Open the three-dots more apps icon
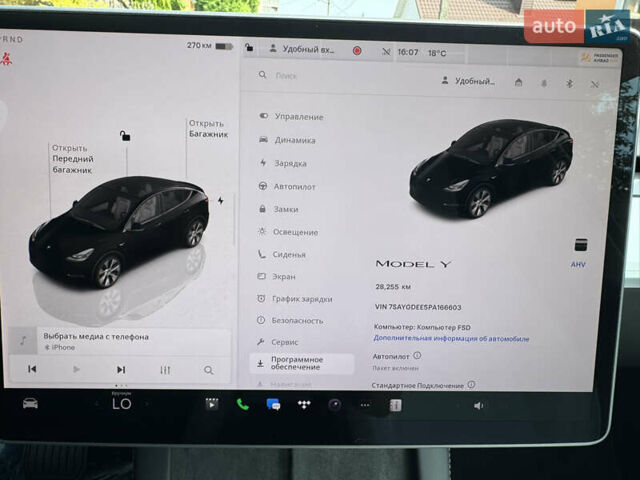 (x=365, y=405)
